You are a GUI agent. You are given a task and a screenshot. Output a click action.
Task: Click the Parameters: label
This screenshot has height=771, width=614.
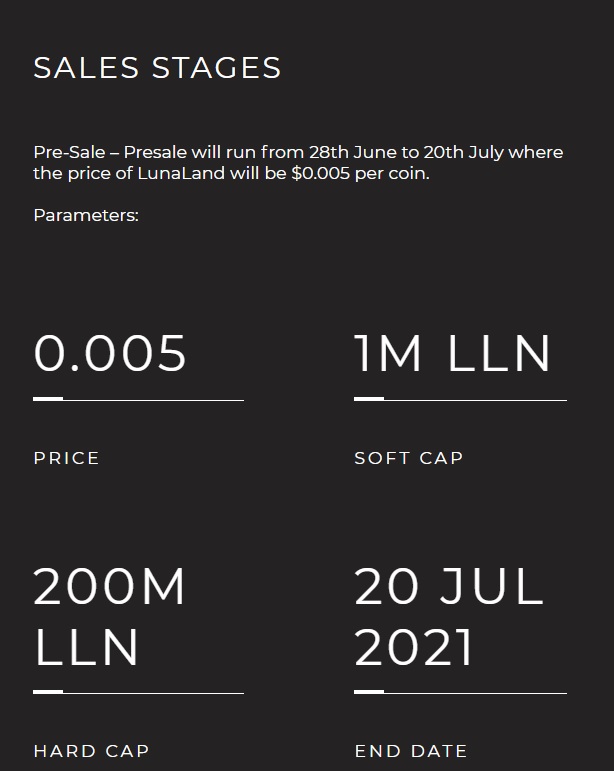86,215
